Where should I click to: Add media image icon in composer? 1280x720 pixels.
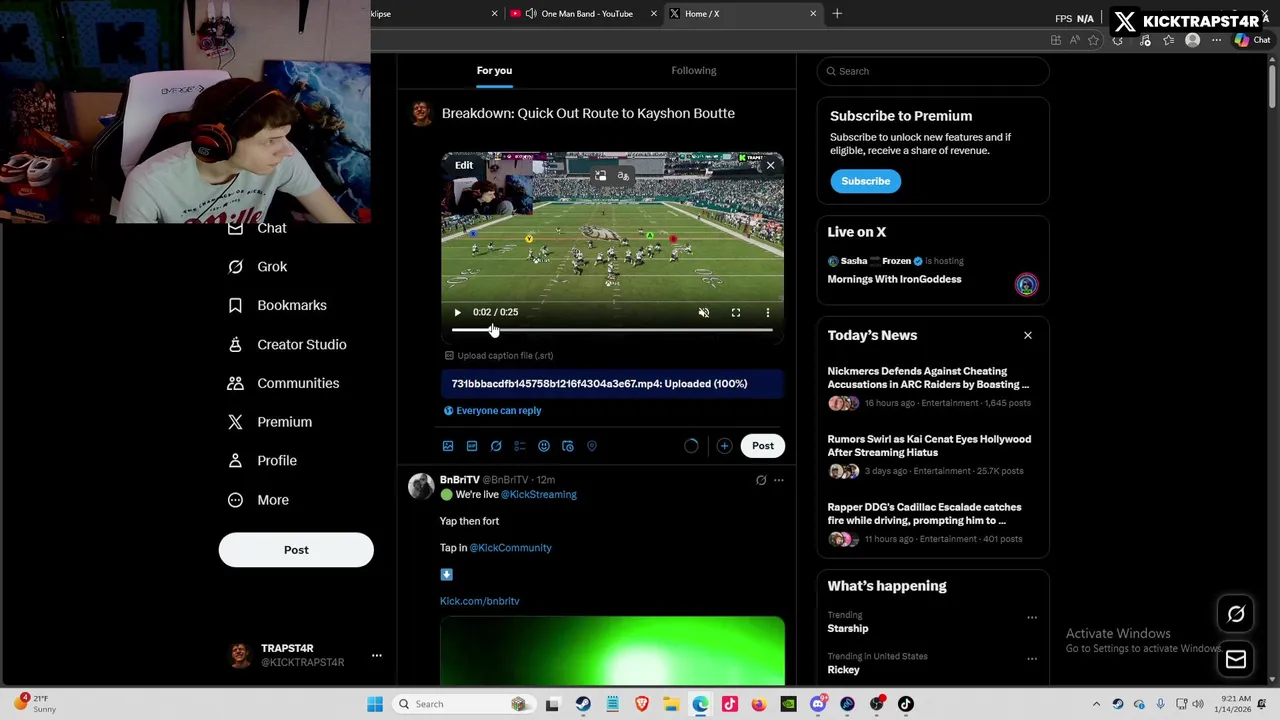pos(448,446)
